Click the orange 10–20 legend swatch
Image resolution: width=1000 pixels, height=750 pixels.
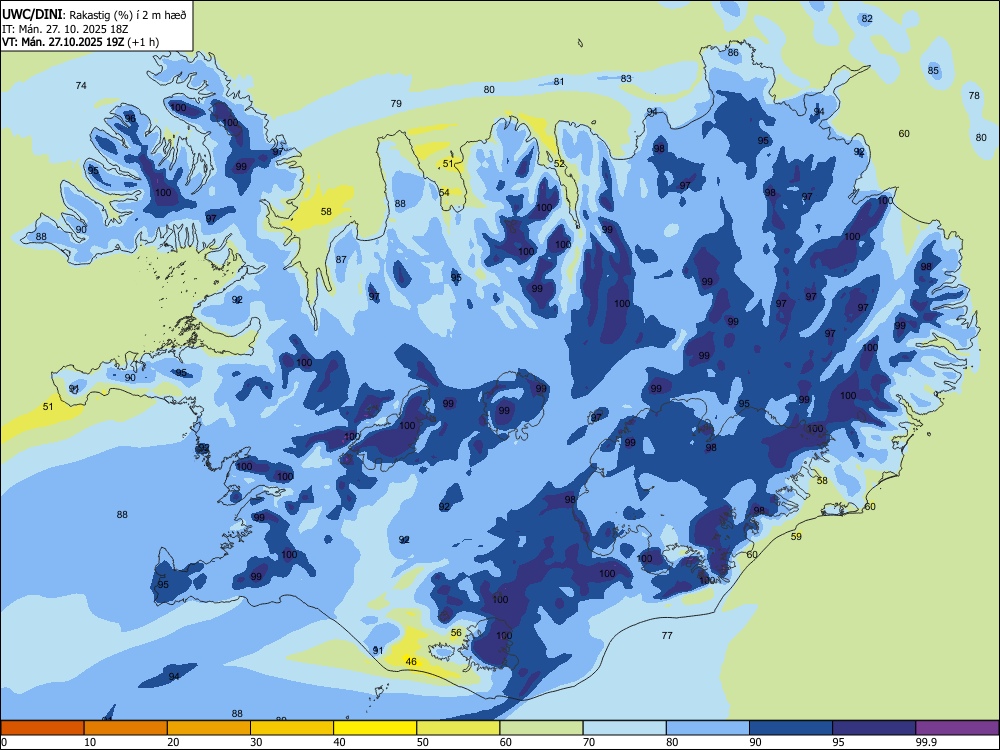coord(126,728)
